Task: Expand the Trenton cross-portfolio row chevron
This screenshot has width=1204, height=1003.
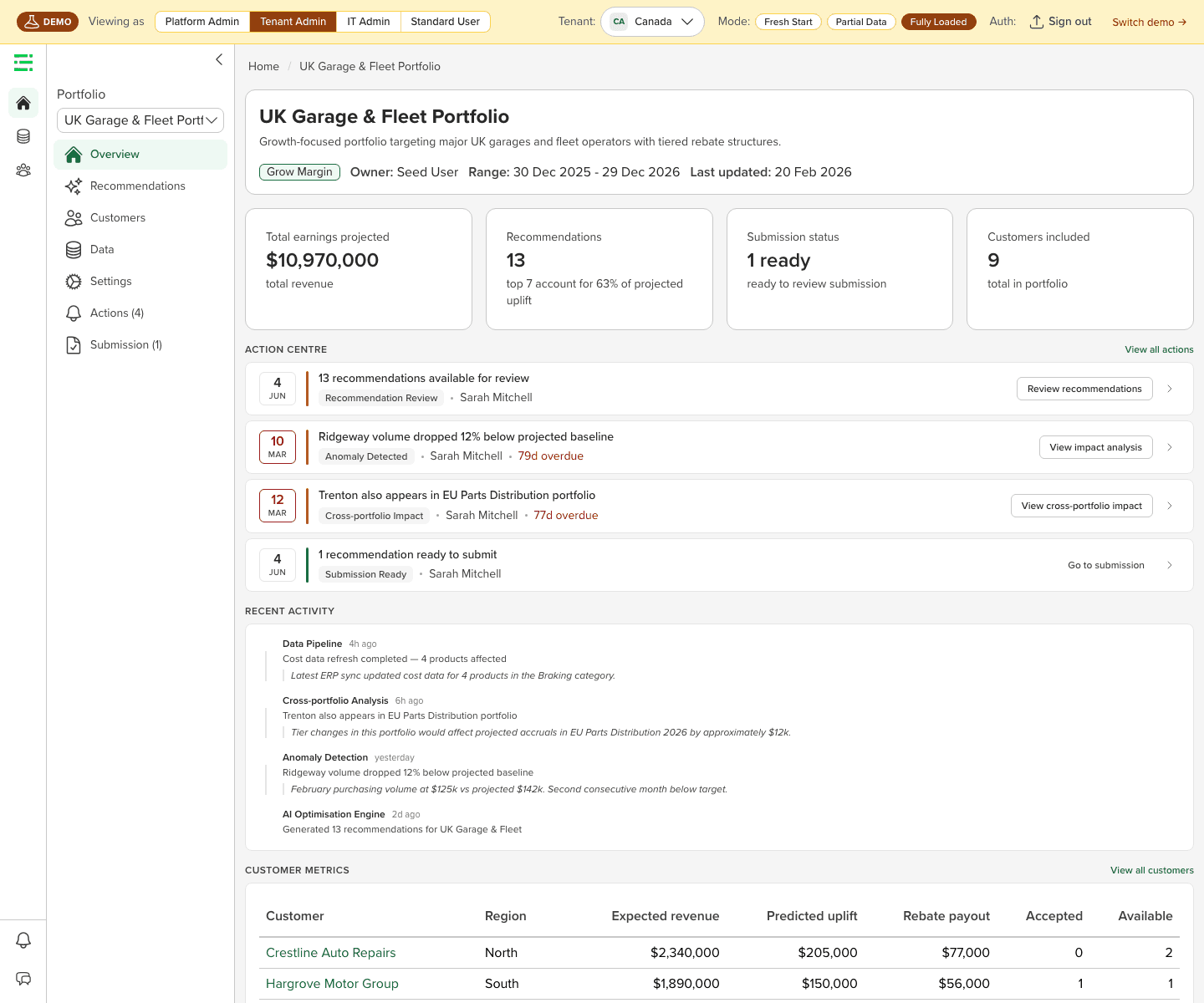Action: pos(1170,506)
